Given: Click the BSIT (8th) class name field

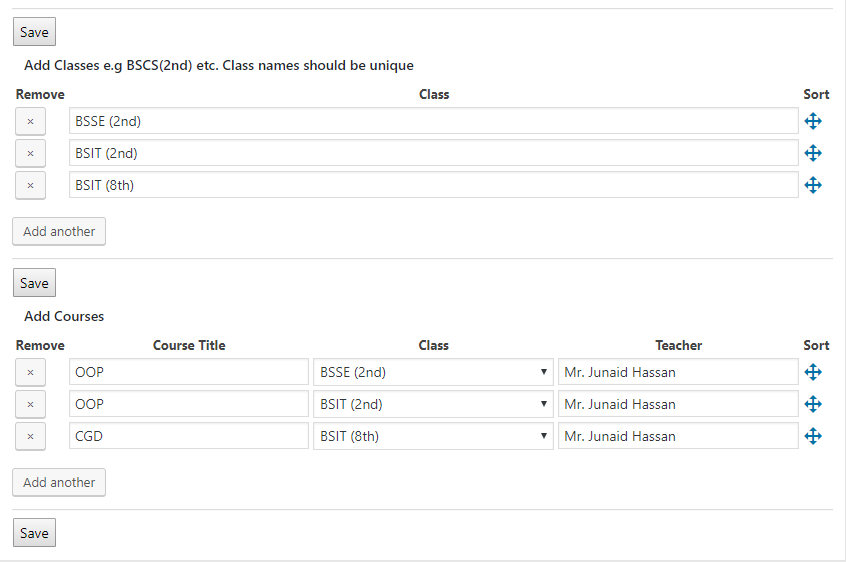Looking at the screenshot, I should tap(434, 185).
